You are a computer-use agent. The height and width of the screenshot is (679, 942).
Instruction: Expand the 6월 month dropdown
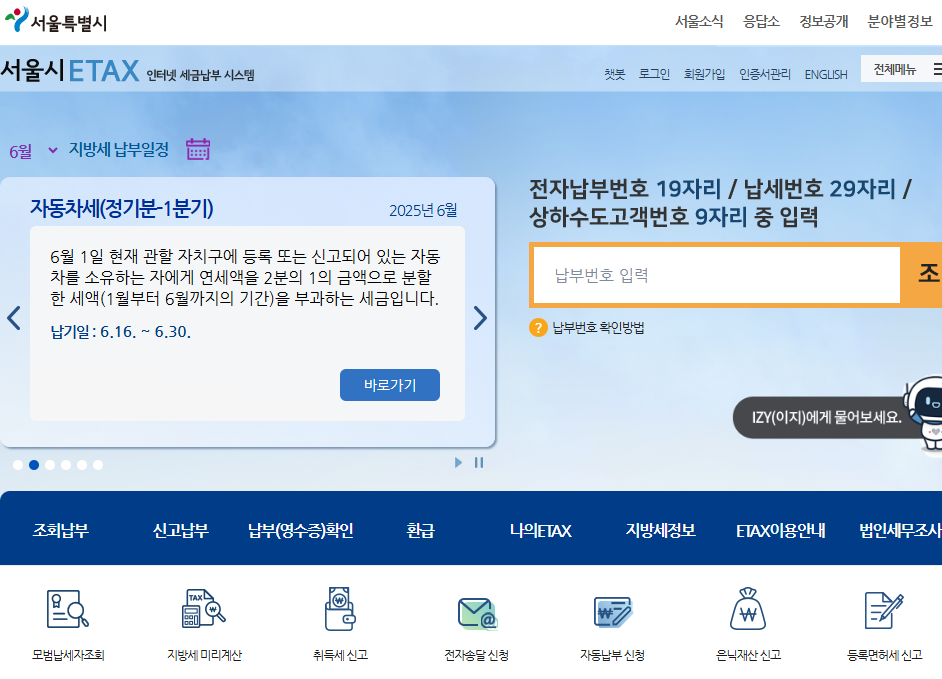[34, 150]
